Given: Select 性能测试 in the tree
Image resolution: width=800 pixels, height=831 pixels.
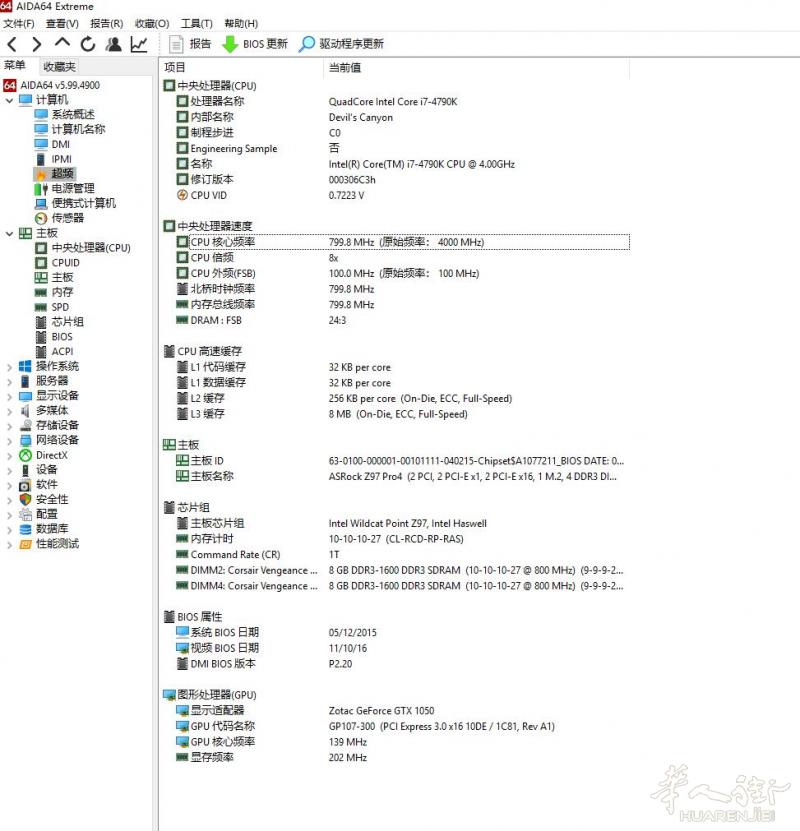Looking at the screenshot, I should pyautogui.click(x=49, y=544).
